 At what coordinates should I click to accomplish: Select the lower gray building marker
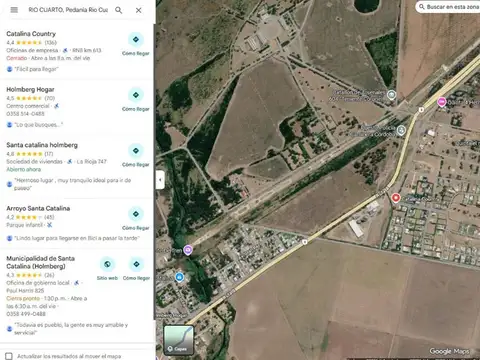point(401,130)
